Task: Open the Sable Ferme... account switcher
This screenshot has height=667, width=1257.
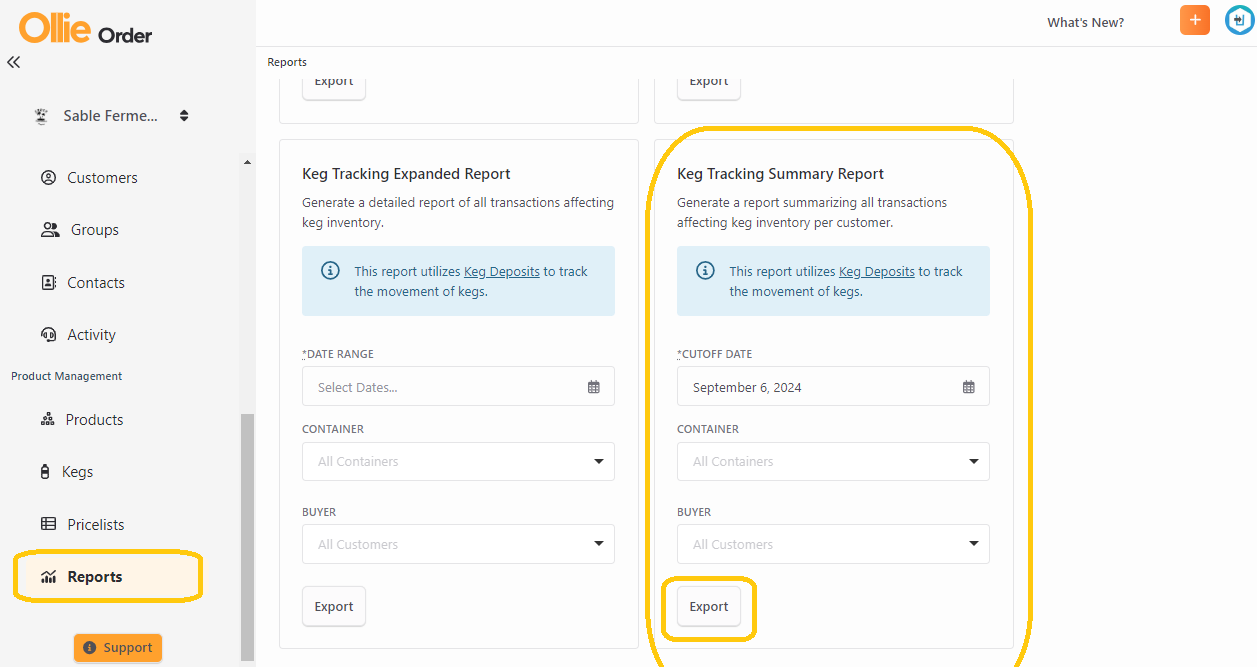Action: point(112,116)
